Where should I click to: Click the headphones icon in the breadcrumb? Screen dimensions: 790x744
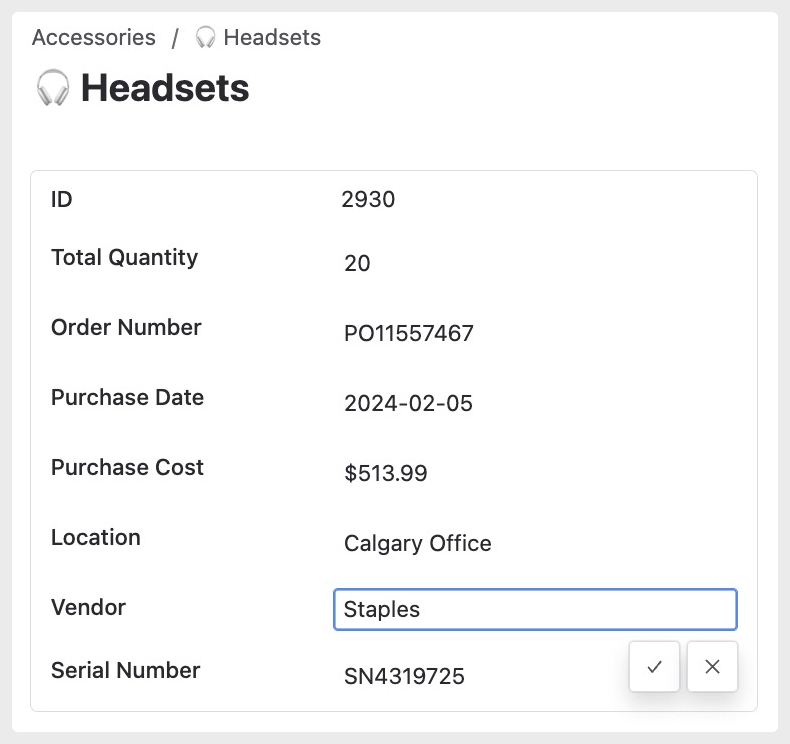[205, 37]
